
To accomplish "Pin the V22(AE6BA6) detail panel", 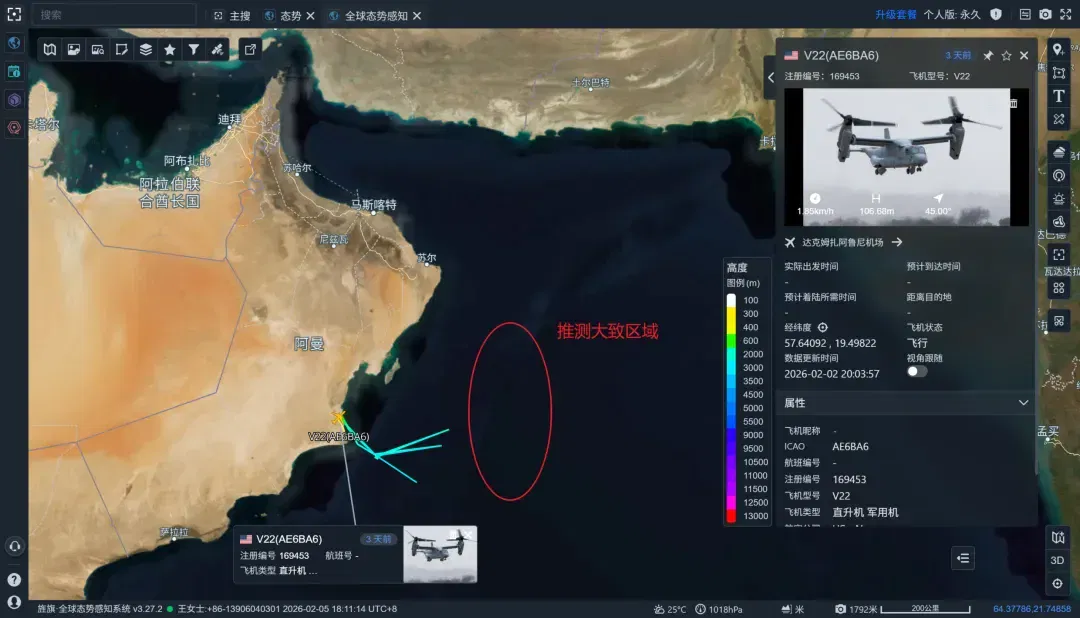I will [988, 56].
